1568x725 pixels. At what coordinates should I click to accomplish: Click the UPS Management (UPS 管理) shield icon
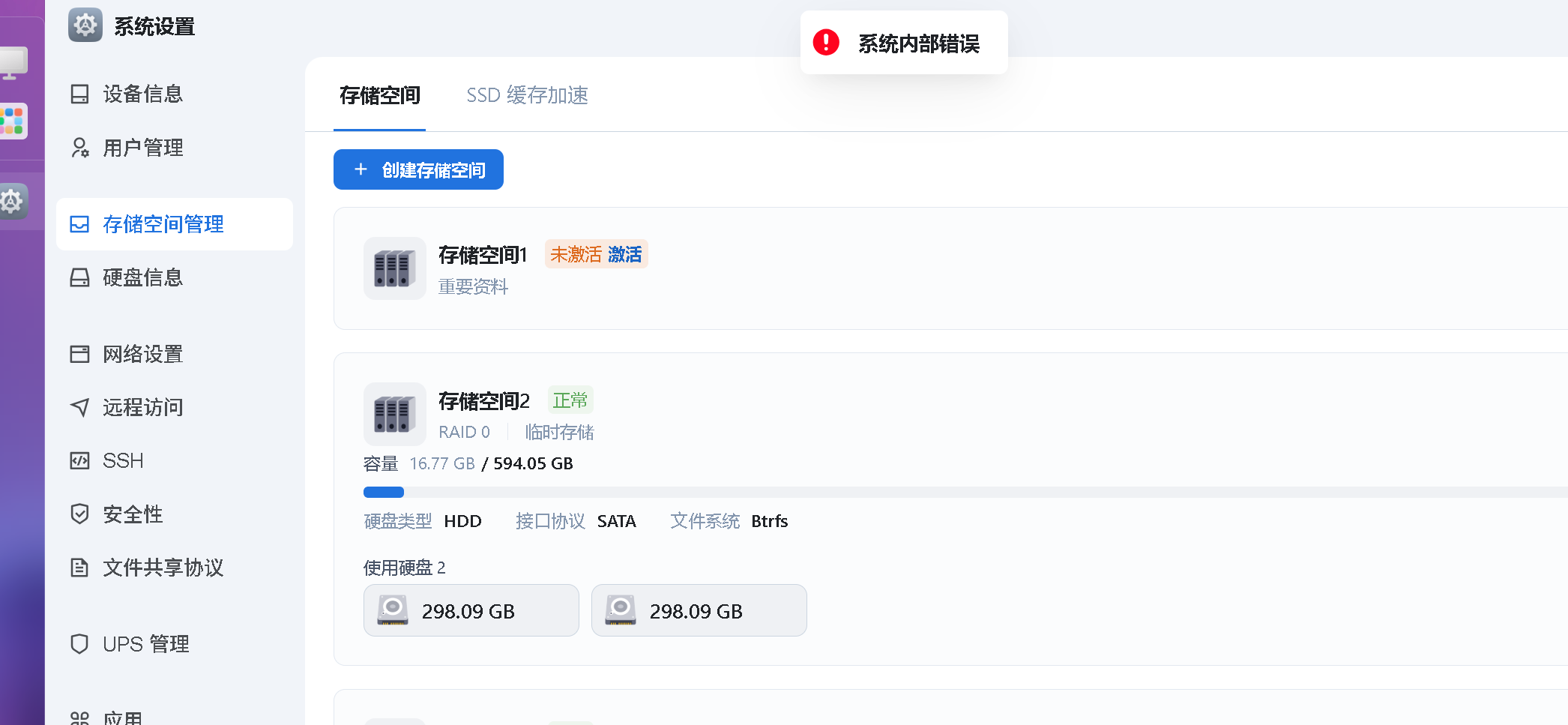[x=79, y=644]
